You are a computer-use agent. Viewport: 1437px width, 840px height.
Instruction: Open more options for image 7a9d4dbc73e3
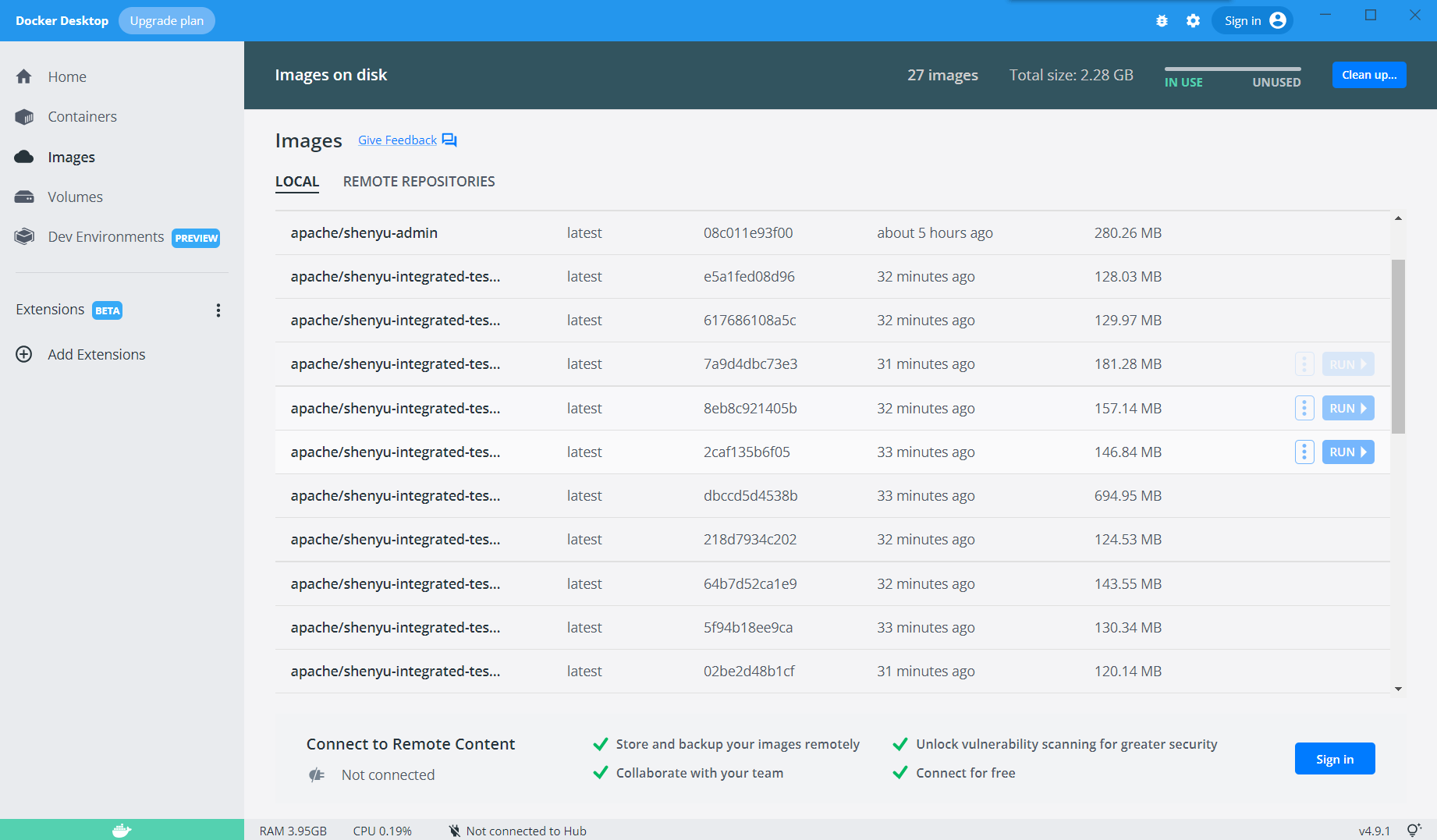(x=1304, y=364)
